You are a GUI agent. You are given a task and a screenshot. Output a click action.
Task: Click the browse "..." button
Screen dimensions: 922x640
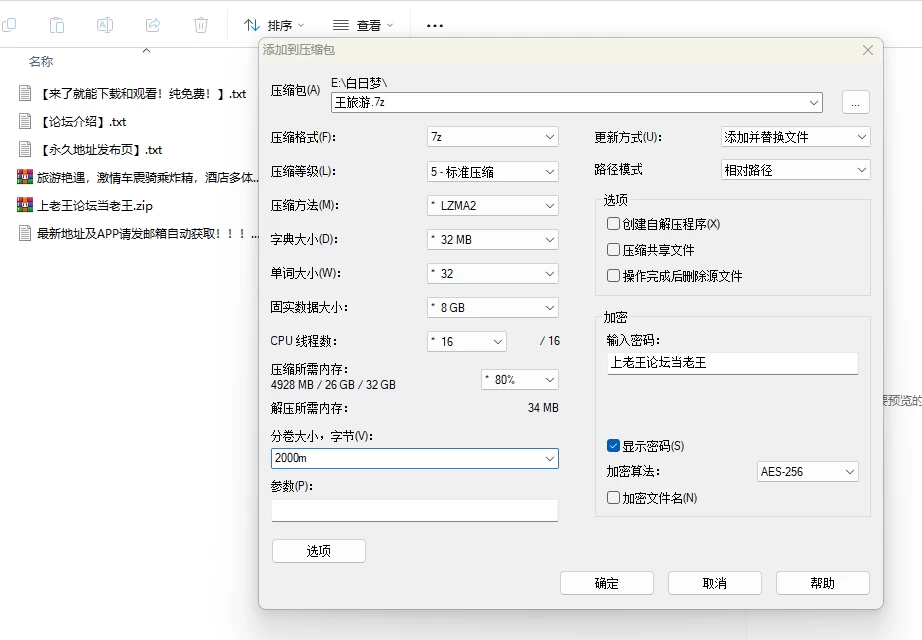coord(856,102)
